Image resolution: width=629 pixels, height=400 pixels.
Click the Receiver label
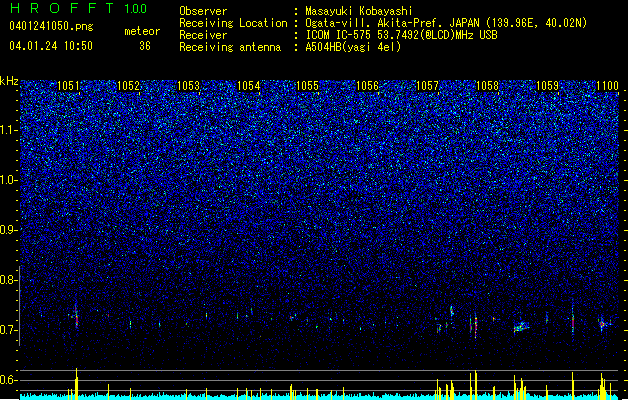(203, 35)
